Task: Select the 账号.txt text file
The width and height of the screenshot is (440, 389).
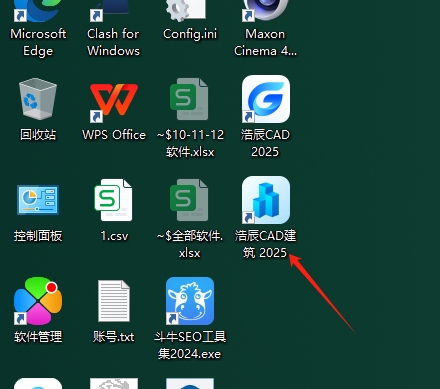Action: click(x=114, y=301)
